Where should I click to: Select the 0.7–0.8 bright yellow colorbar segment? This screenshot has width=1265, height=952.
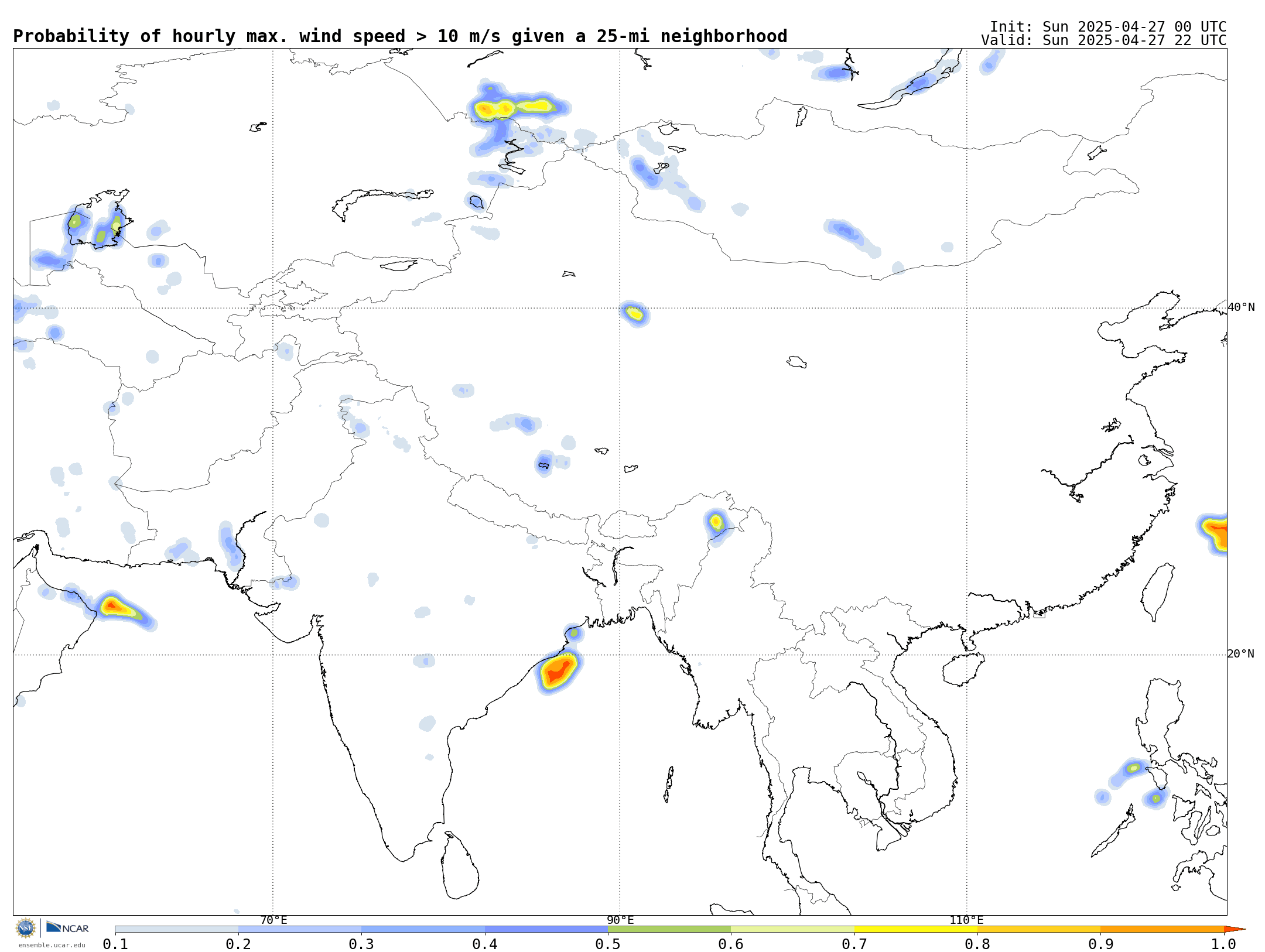[x=916, y=929]
